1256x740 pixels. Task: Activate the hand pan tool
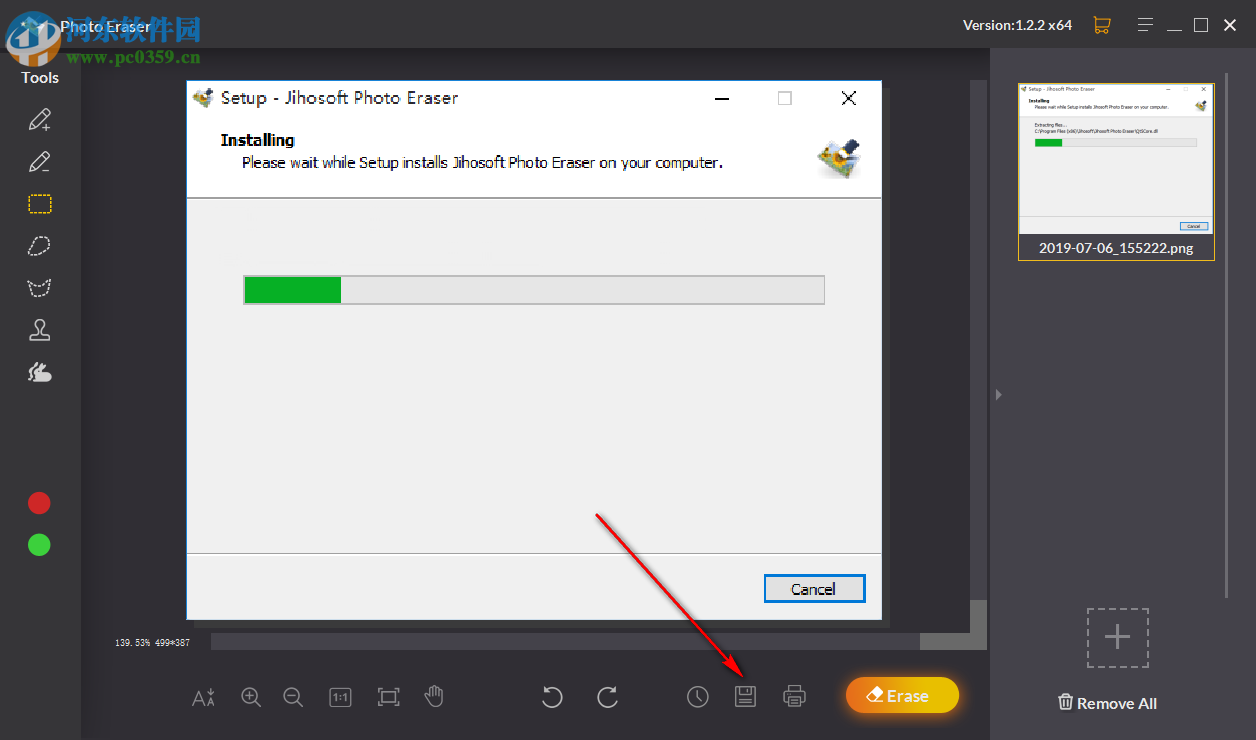434,697
